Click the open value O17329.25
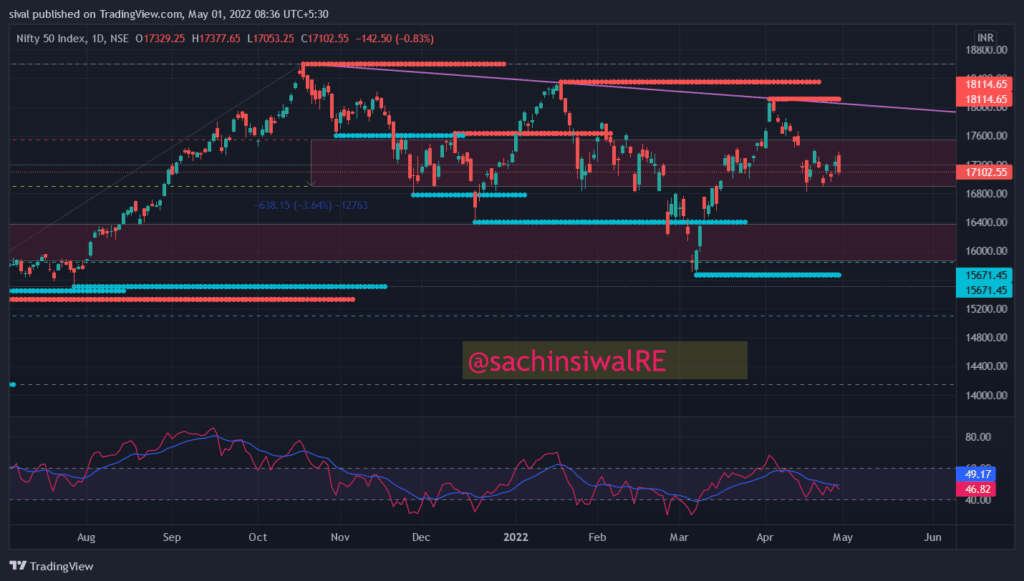This screenshot has height=581, width=1024. tap(160, 39)
